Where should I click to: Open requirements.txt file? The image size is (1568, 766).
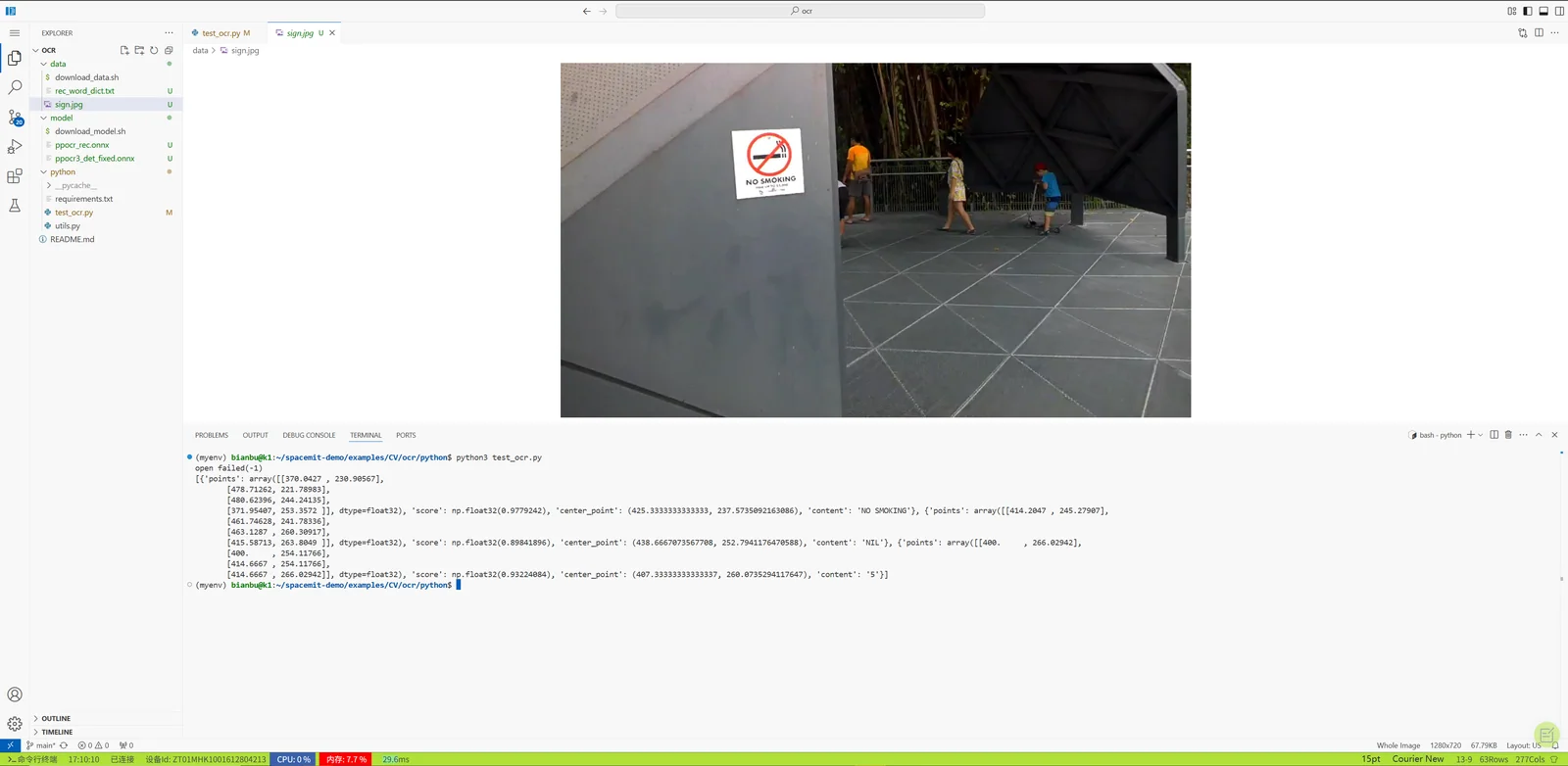click(83, 199)
